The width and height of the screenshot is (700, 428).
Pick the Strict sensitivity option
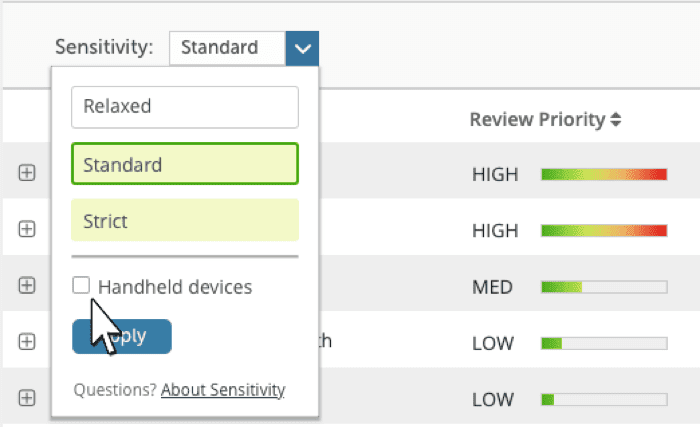tap(185, 221)
